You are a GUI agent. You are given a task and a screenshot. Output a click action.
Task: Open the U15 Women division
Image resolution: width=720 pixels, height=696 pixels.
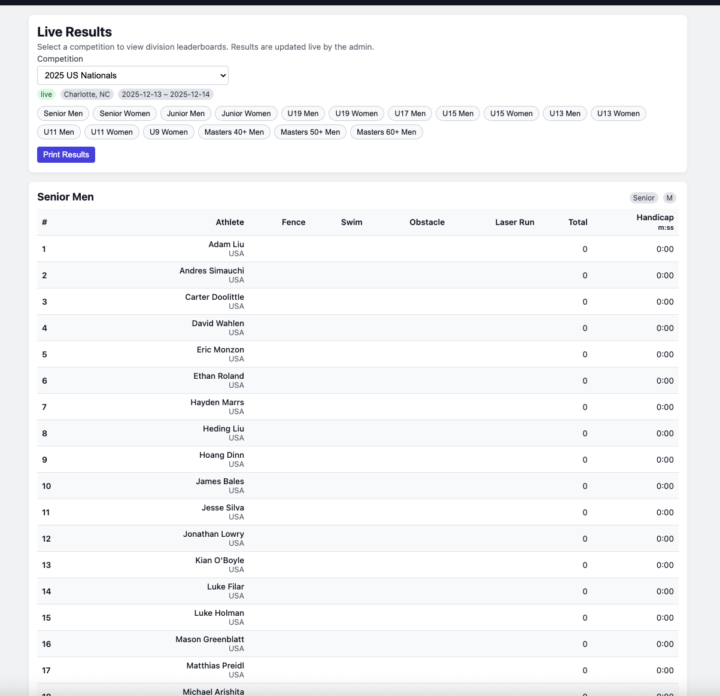point(511,113)
